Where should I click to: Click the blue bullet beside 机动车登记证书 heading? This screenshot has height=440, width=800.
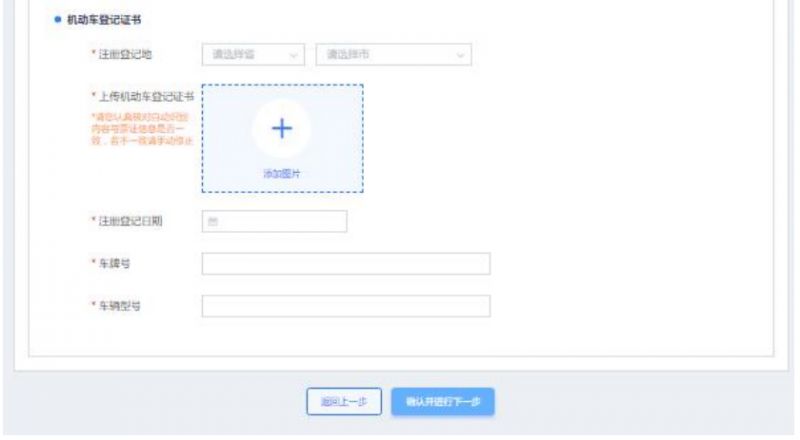point(58,19)
